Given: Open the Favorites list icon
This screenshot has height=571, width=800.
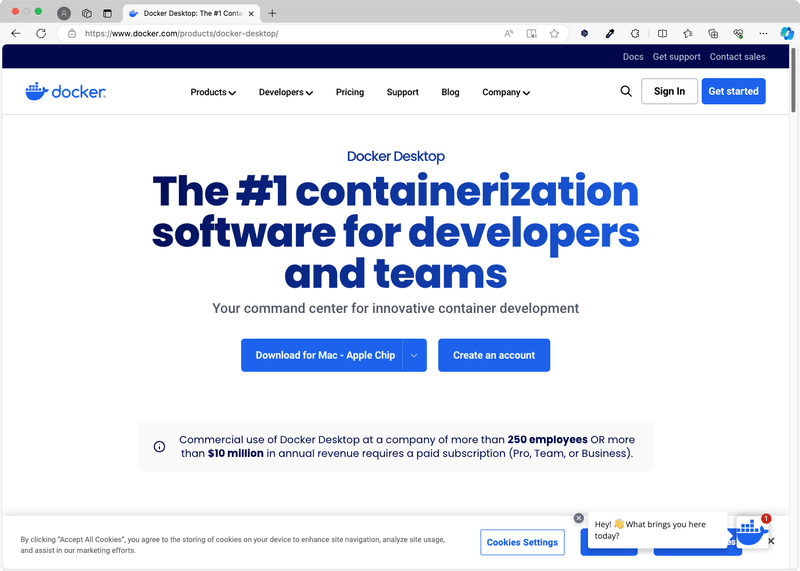Looking at the screenshot, I should point(688,34).
